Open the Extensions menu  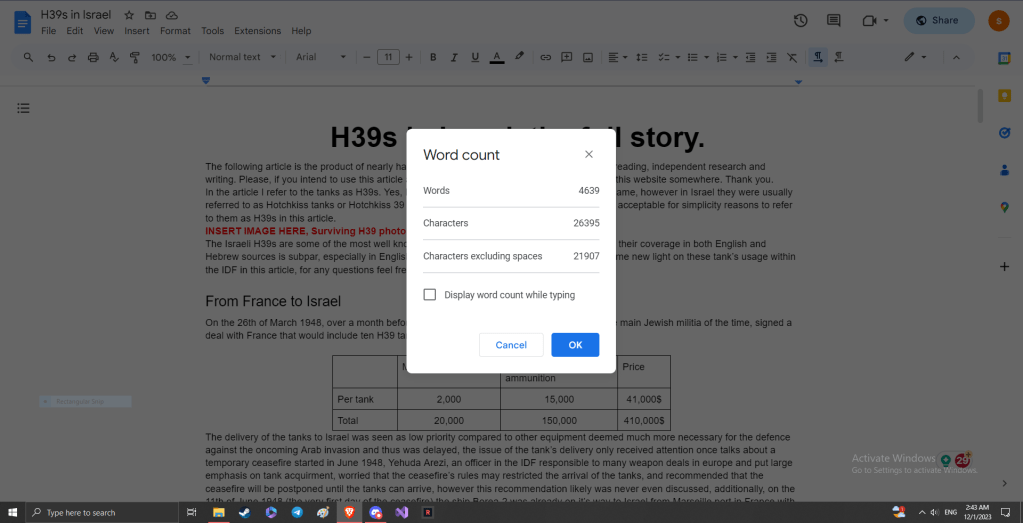coord(257,31)
